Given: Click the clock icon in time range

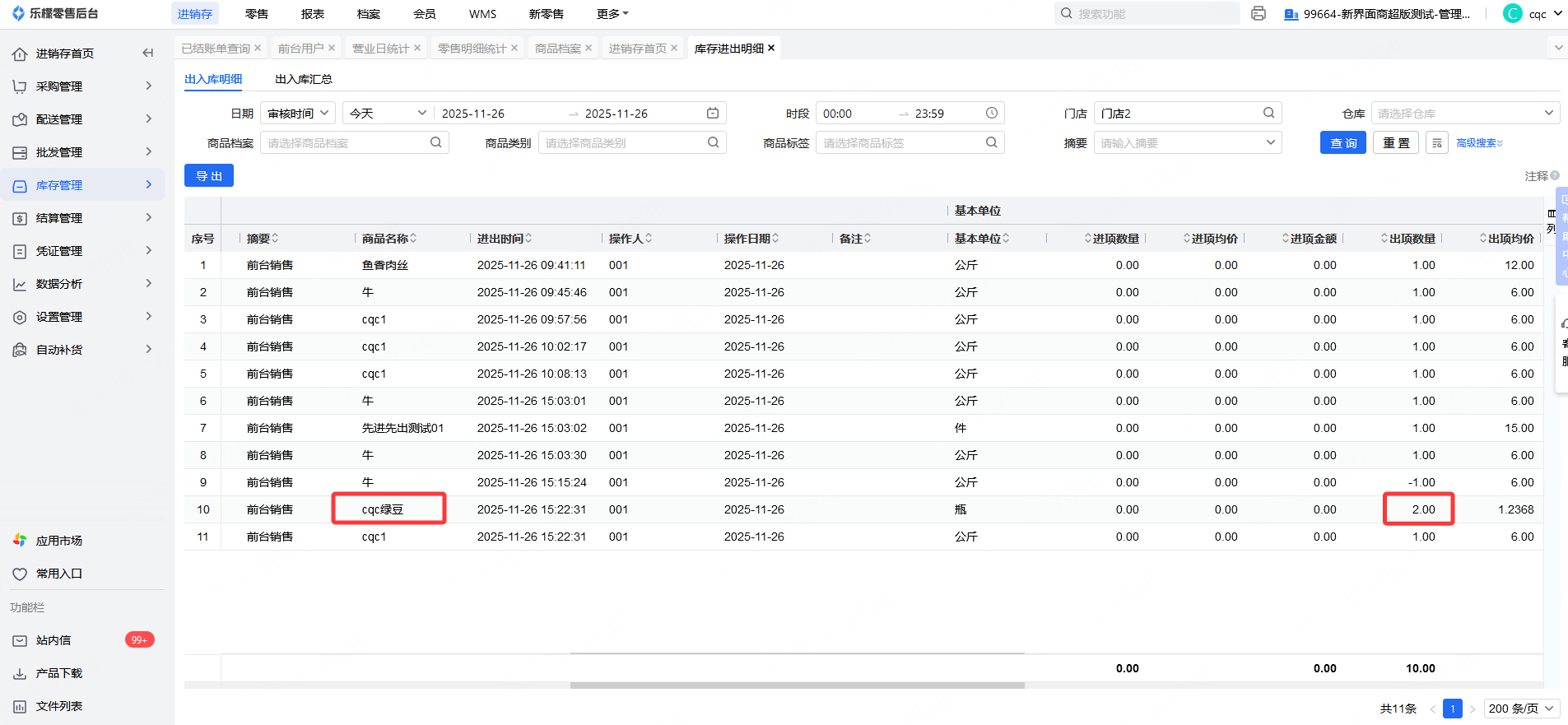Looking at the screenshot, I should pos(992,114).
